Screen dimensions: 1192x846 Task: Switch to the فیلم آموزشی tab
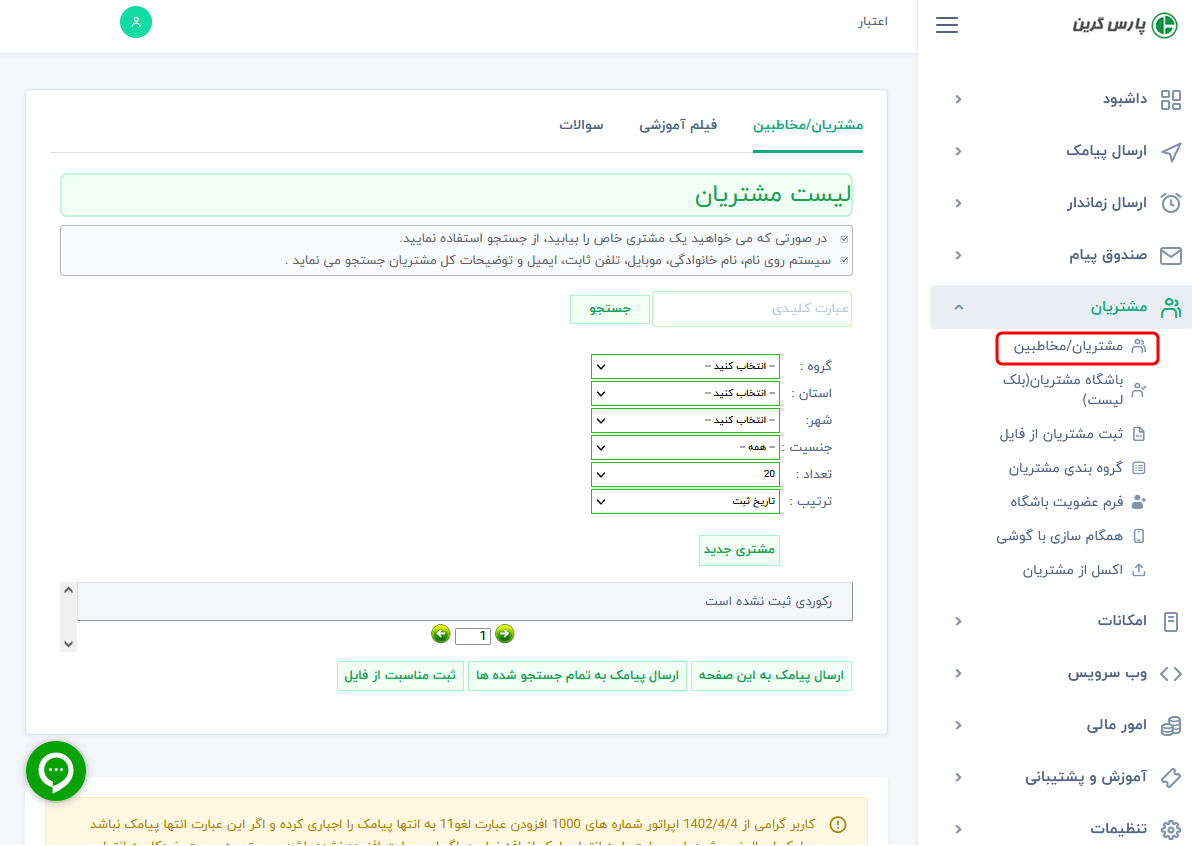[x=678, y=126]
